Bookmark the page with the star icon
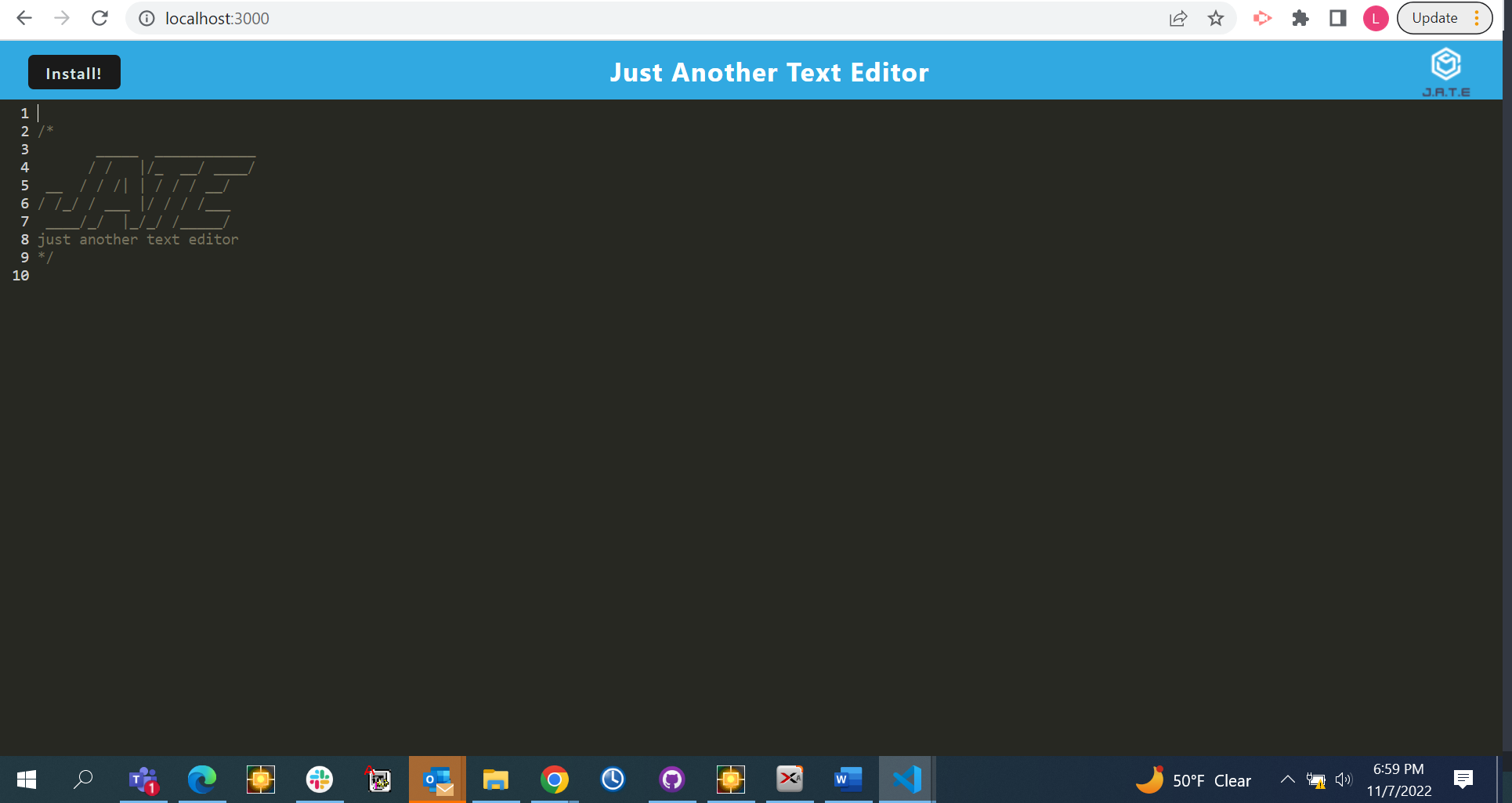 [x=1216, y=18]
